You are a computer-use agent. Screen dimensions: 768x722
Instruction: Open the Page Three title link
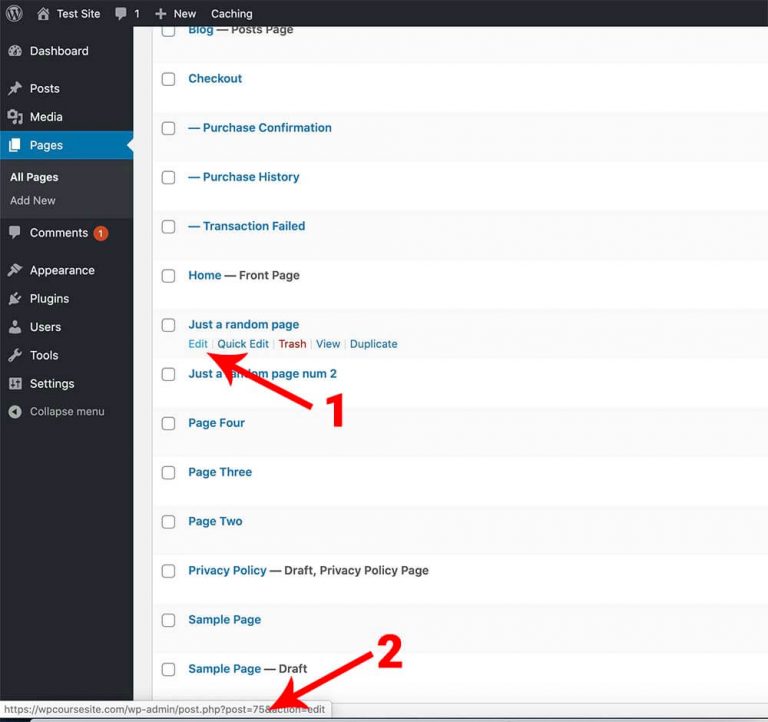coord(220,472)
